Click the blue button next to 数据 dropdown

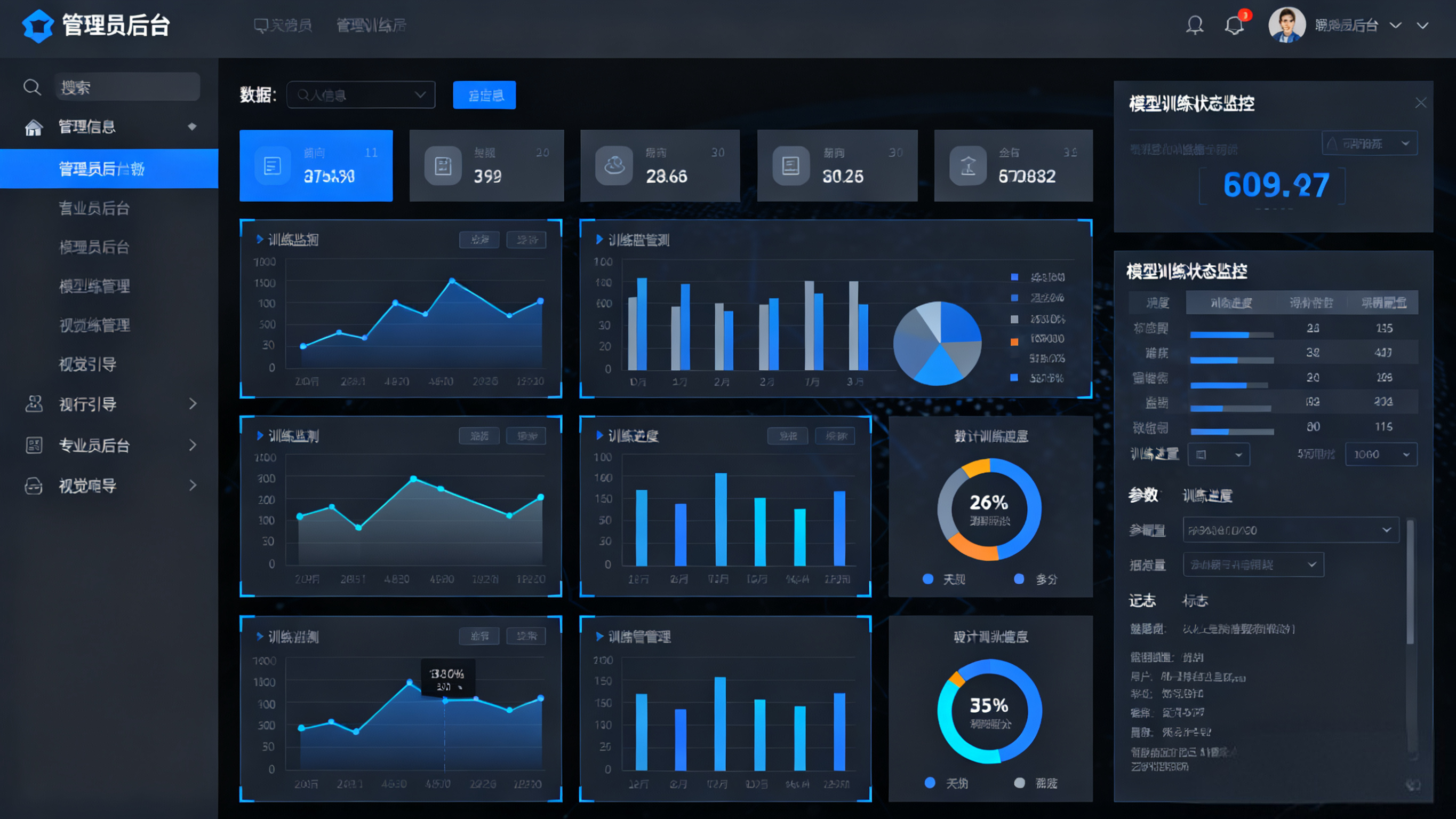click(x=484, y=95)
